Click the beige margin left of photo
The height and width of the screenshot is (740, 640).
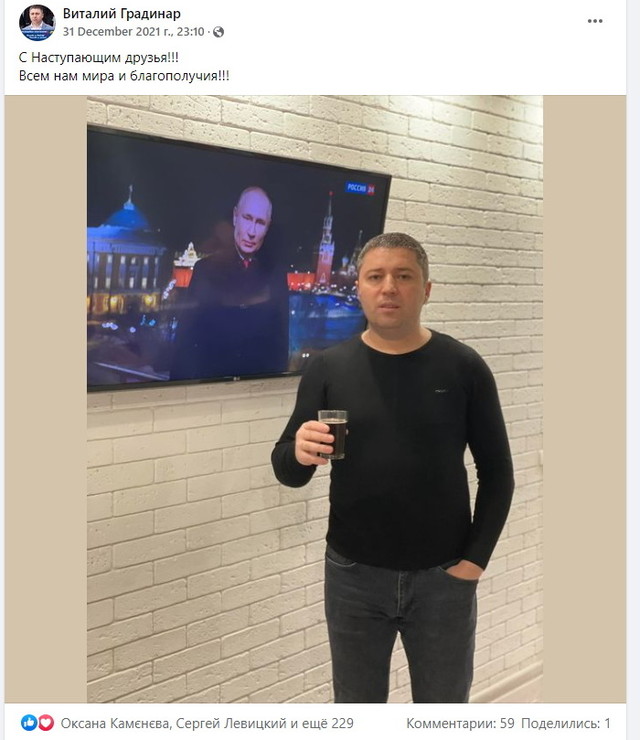(46, 399)
